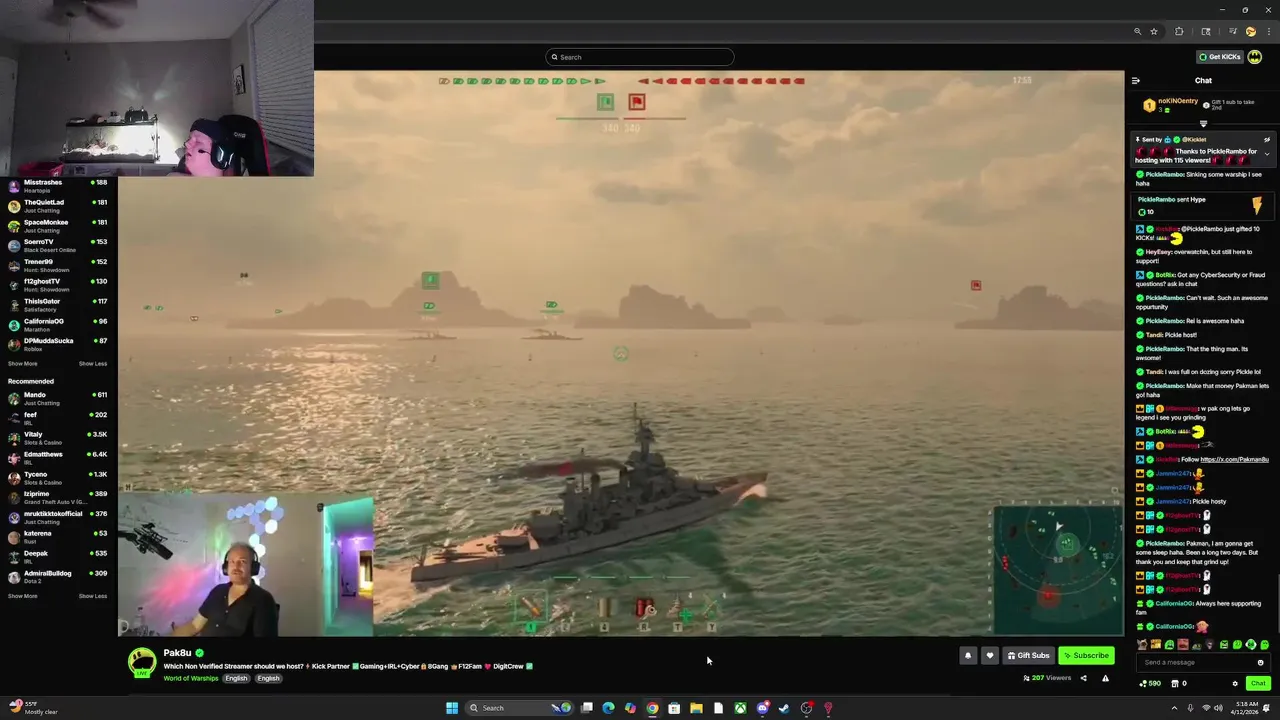Click the Gift Subs button

pyautogui.click(x=1028, y=656)
